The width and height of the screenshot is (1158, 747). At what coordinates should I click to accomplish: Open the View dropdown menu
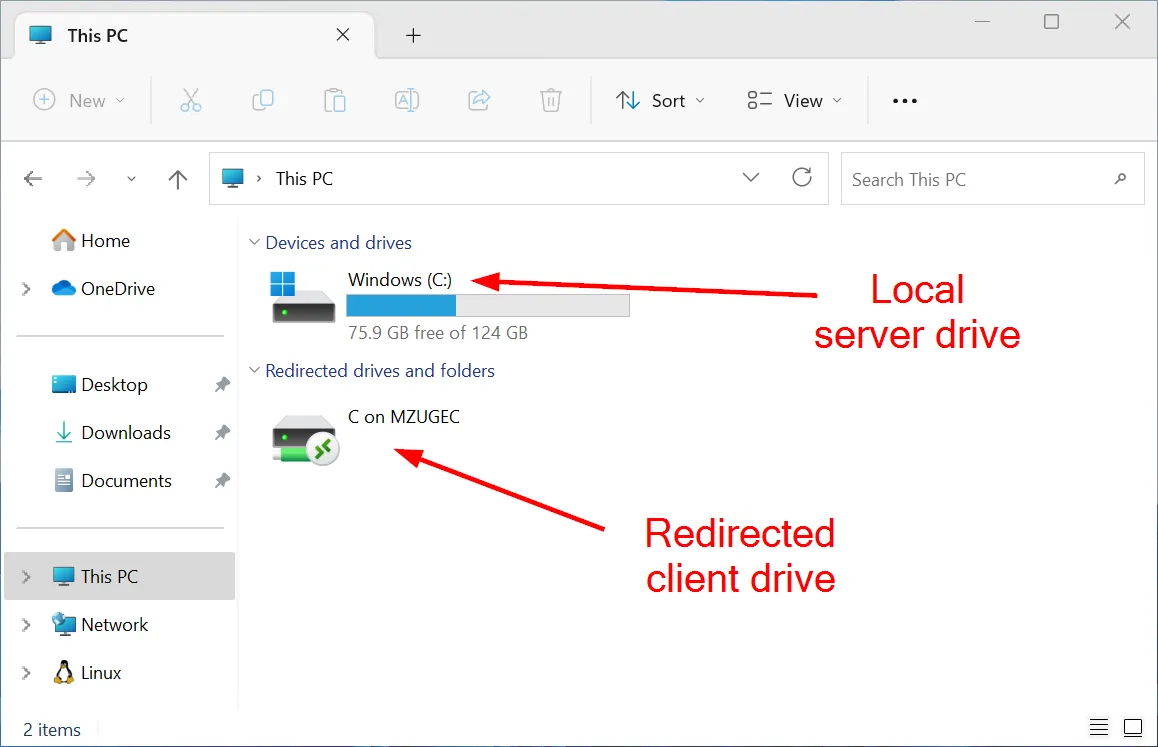[x=794, y=100]
